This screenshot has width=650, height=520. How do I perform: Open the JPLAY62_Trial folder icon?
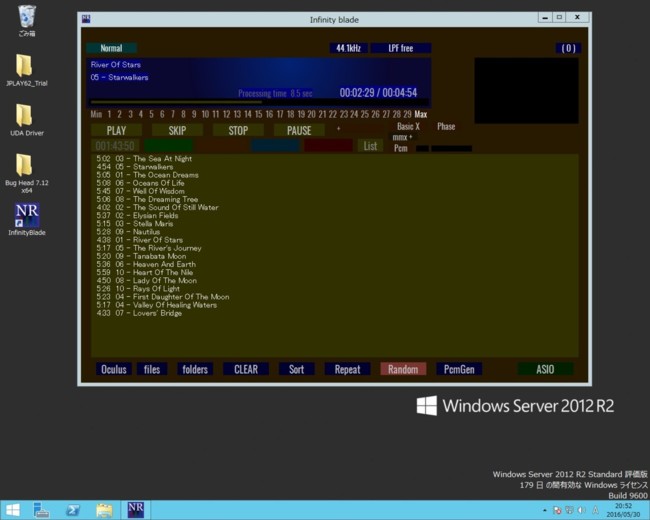[27, 70]
